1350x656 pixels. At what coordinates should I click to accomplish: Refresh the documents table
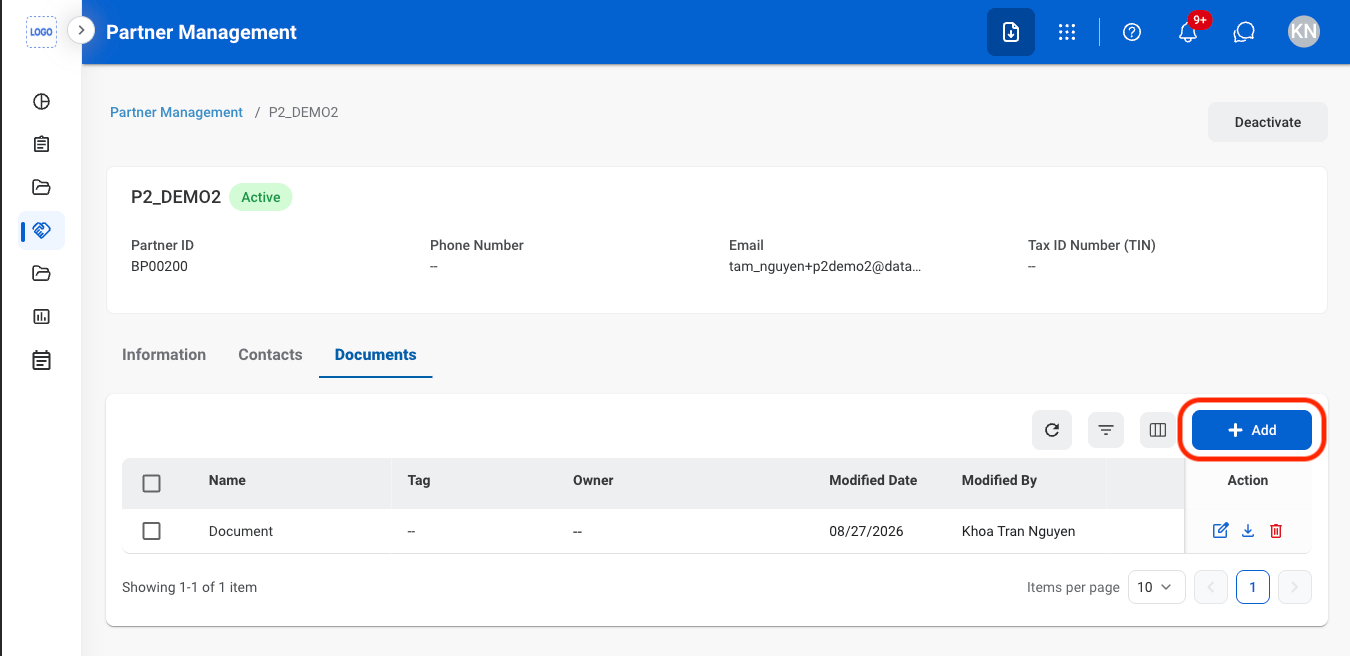[1052, 430]
